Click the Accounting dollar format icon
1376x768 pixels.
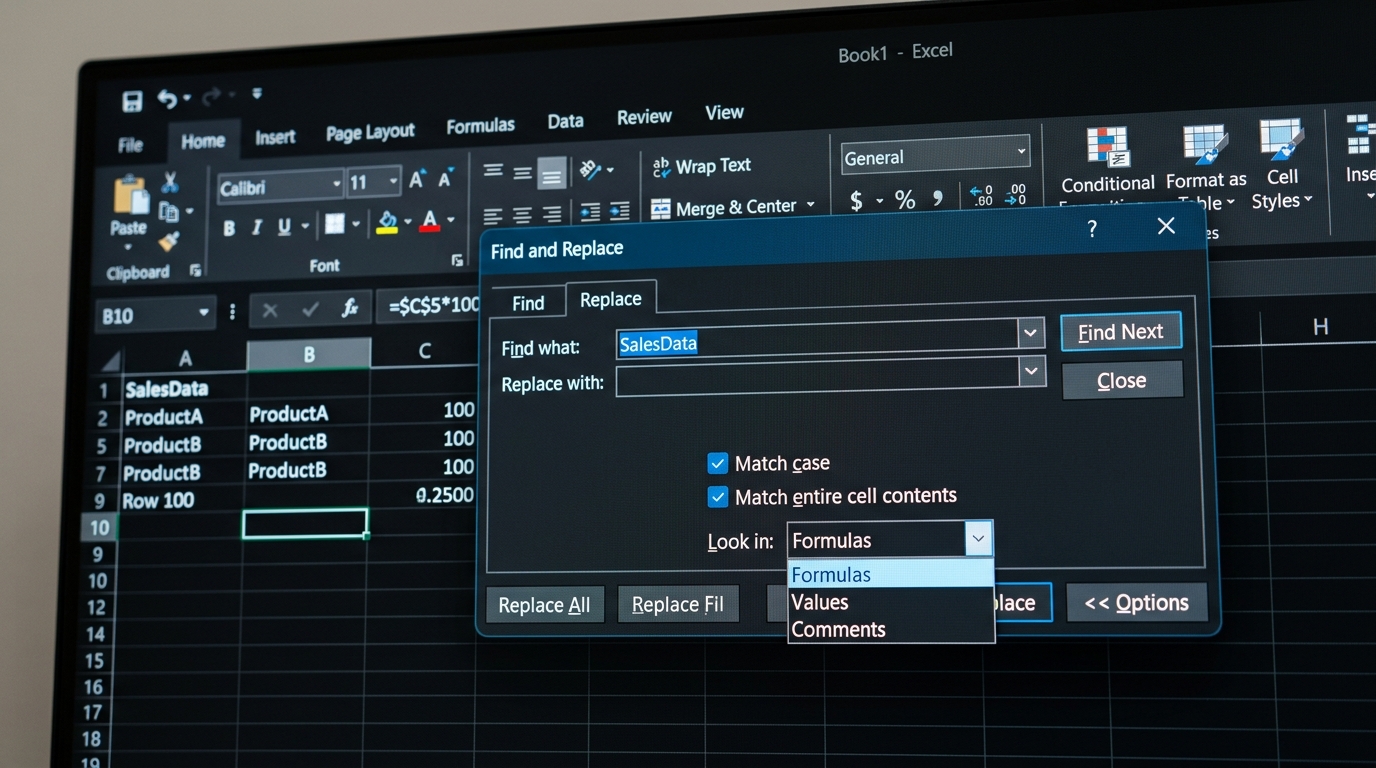coord(856,201)
